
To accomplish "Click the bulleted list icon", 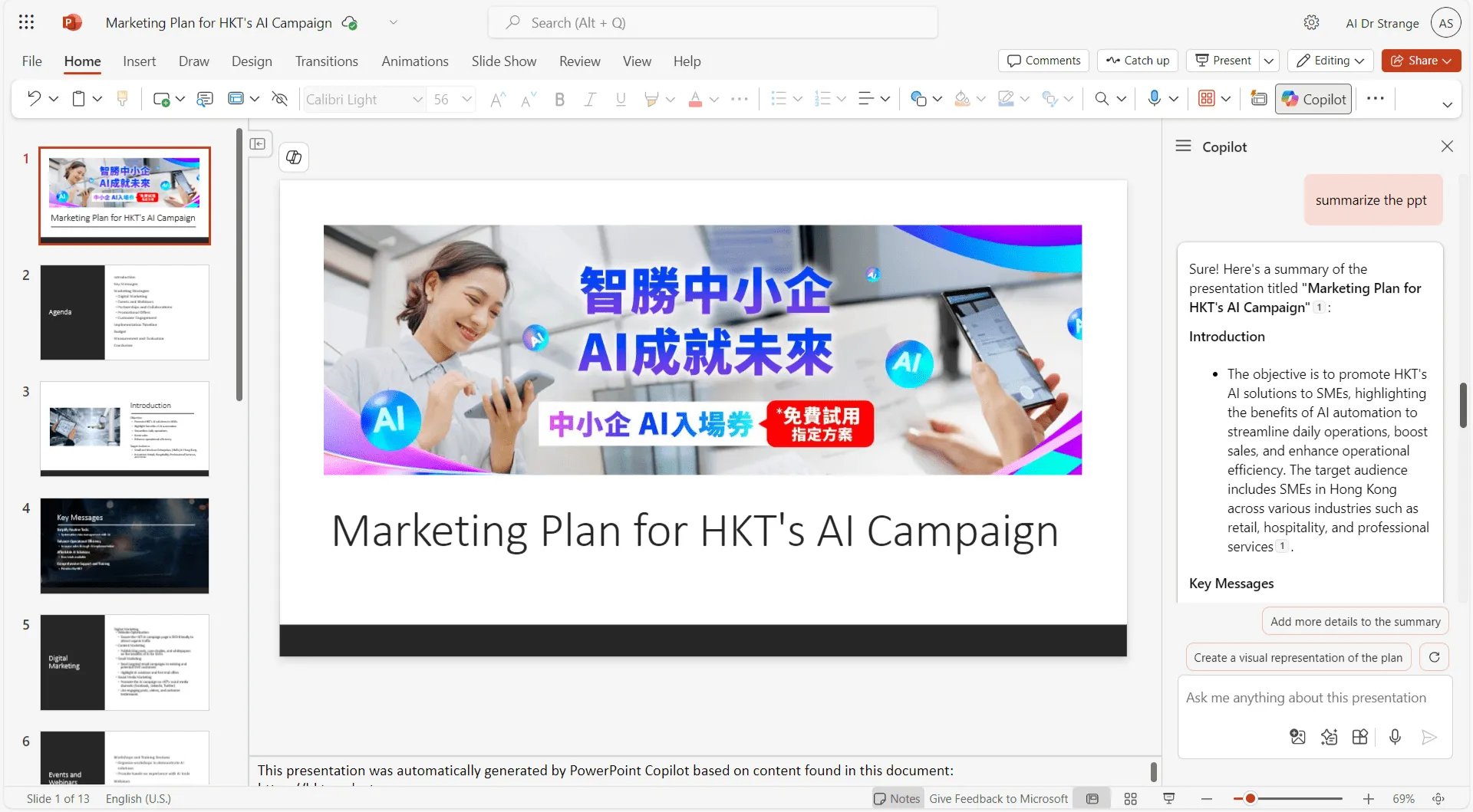I will 779,98.
